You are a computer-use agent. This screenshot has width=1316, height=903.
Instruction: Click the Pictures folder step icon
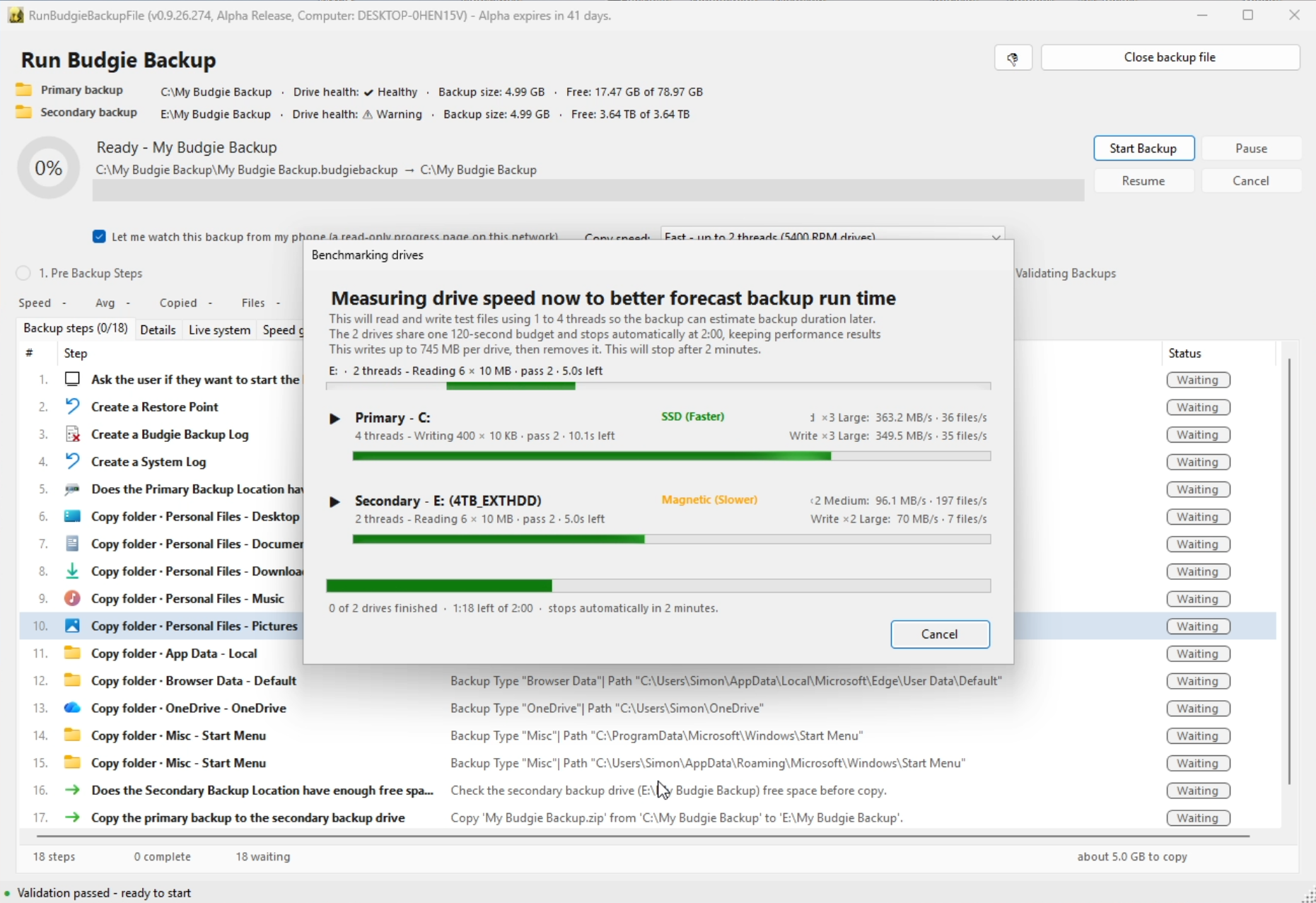coord(72,626)
